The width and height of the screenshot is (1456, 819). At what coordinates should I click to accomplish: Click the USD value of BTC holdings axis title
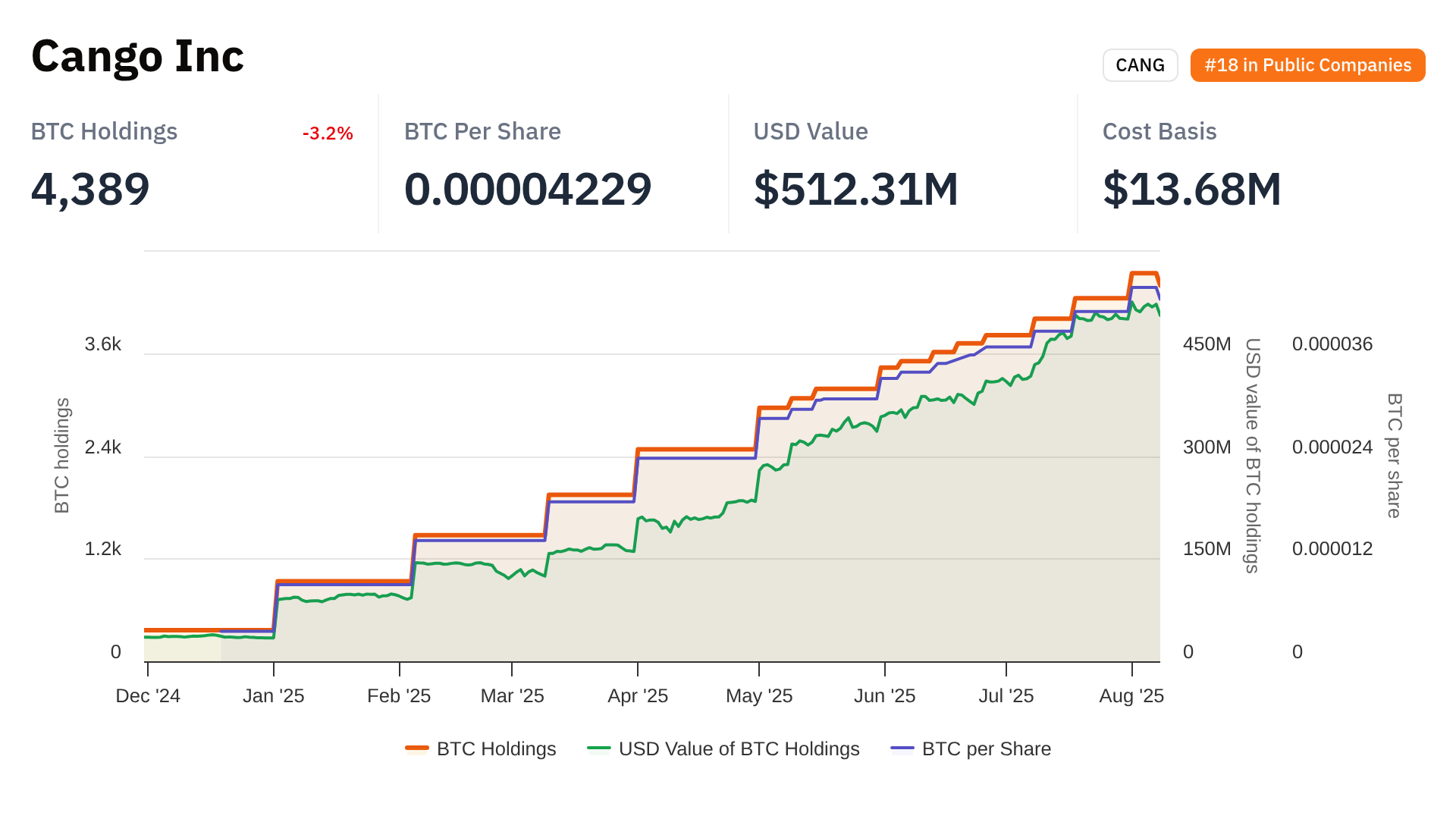(x=1253, y=456)
